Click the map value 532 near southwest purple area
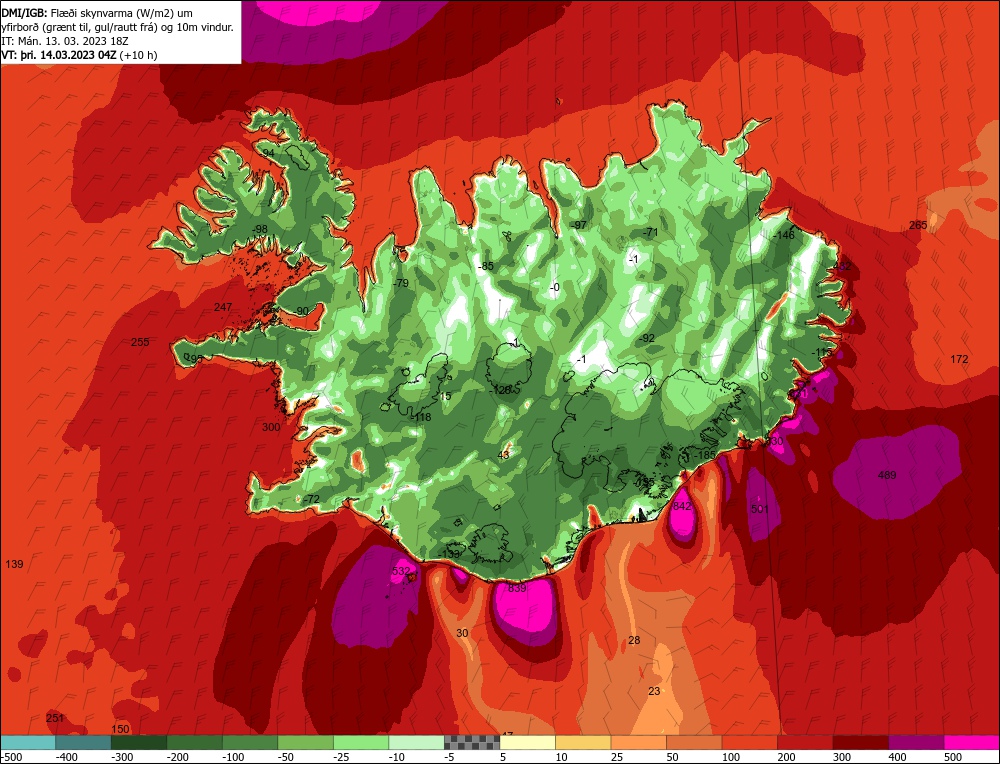 tap(401, 571)
